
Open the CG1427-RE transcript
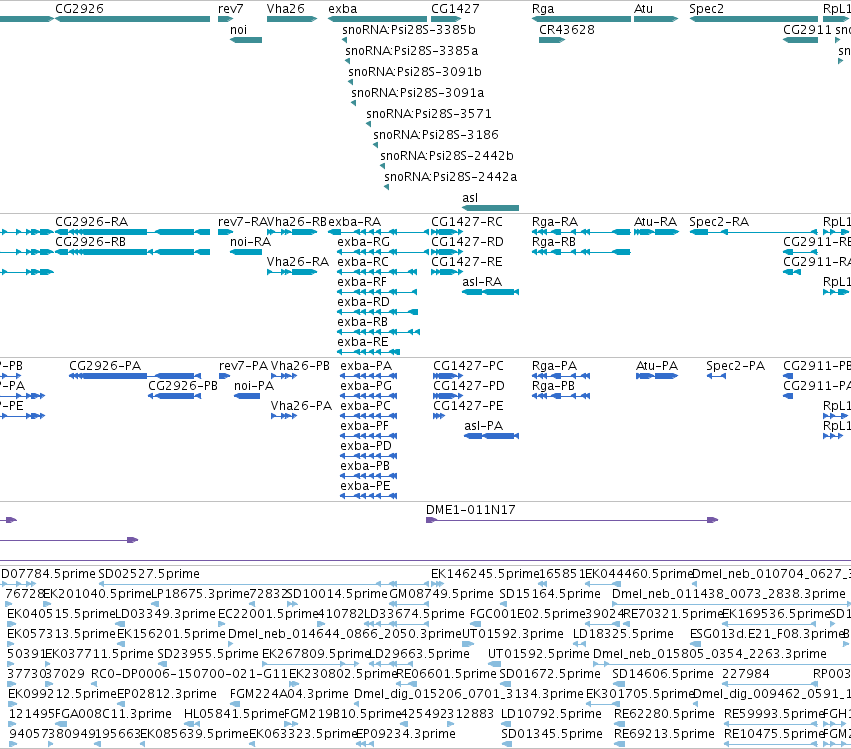(447, 272)
